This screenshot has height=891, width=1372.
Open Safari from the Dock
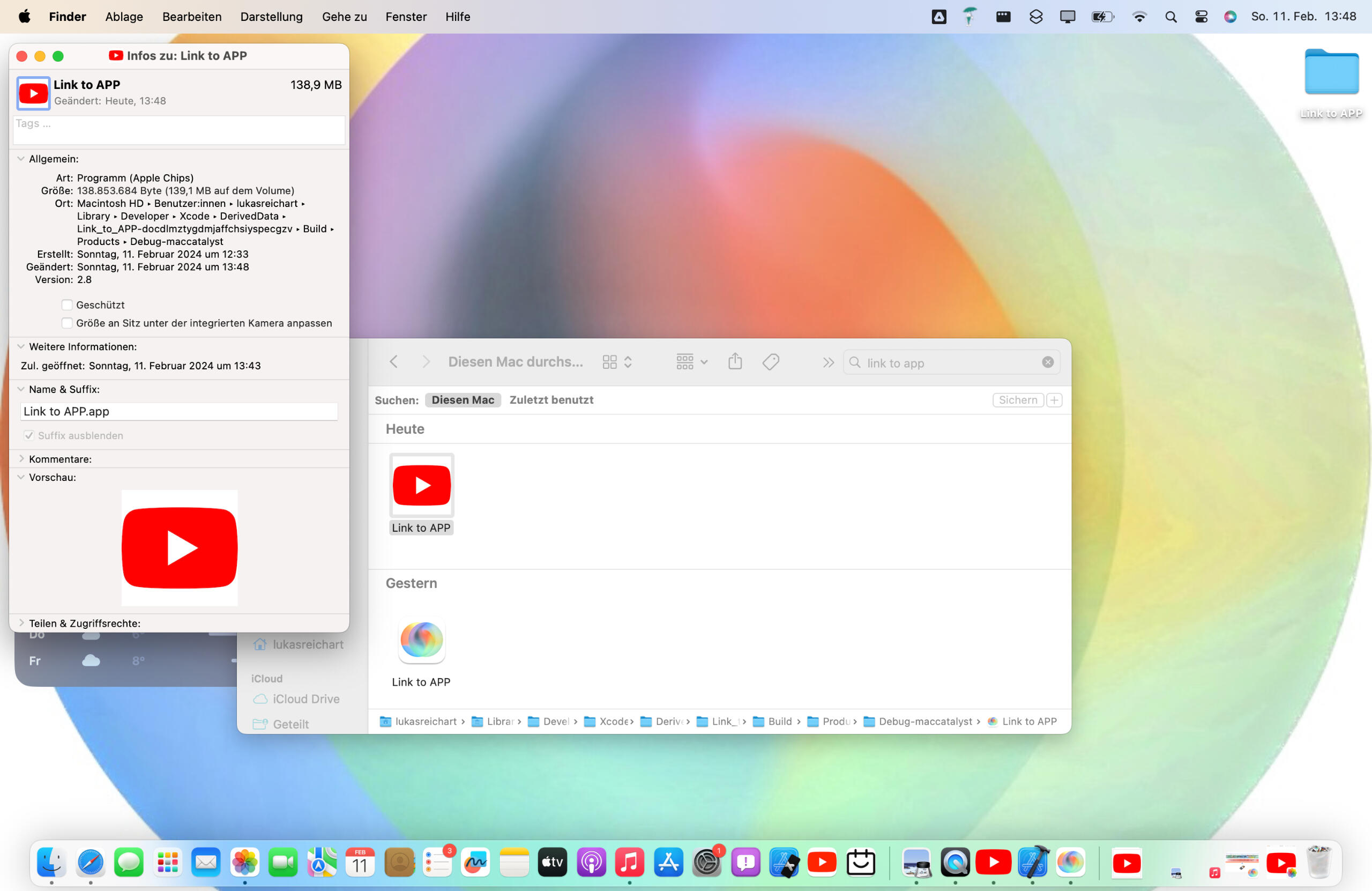pos(91,863)
